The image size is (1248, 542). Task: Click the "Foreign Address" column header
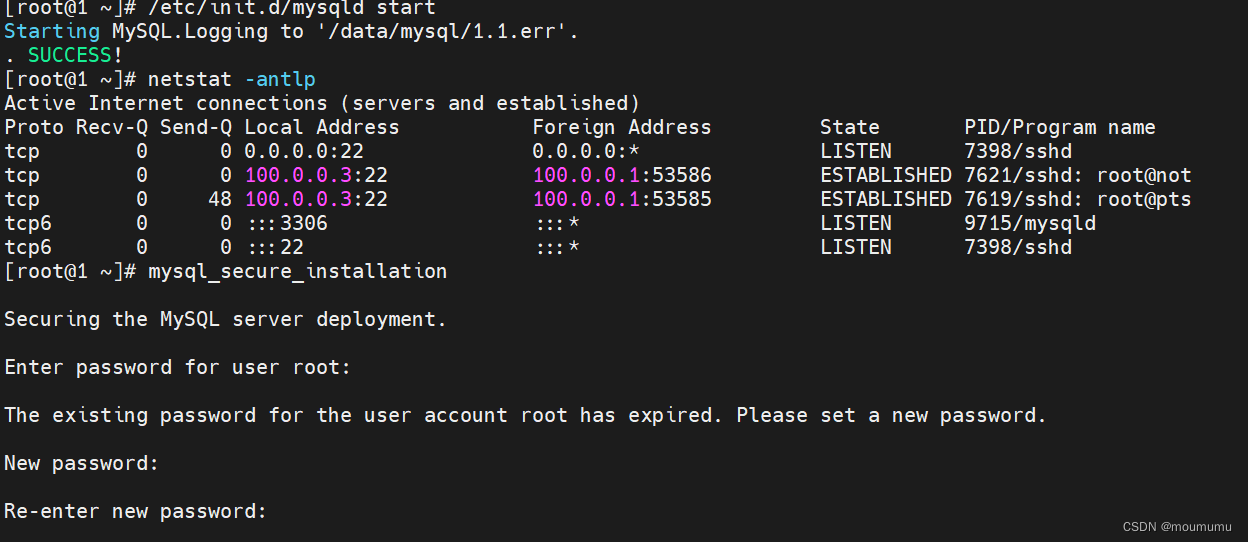(622, 127)
